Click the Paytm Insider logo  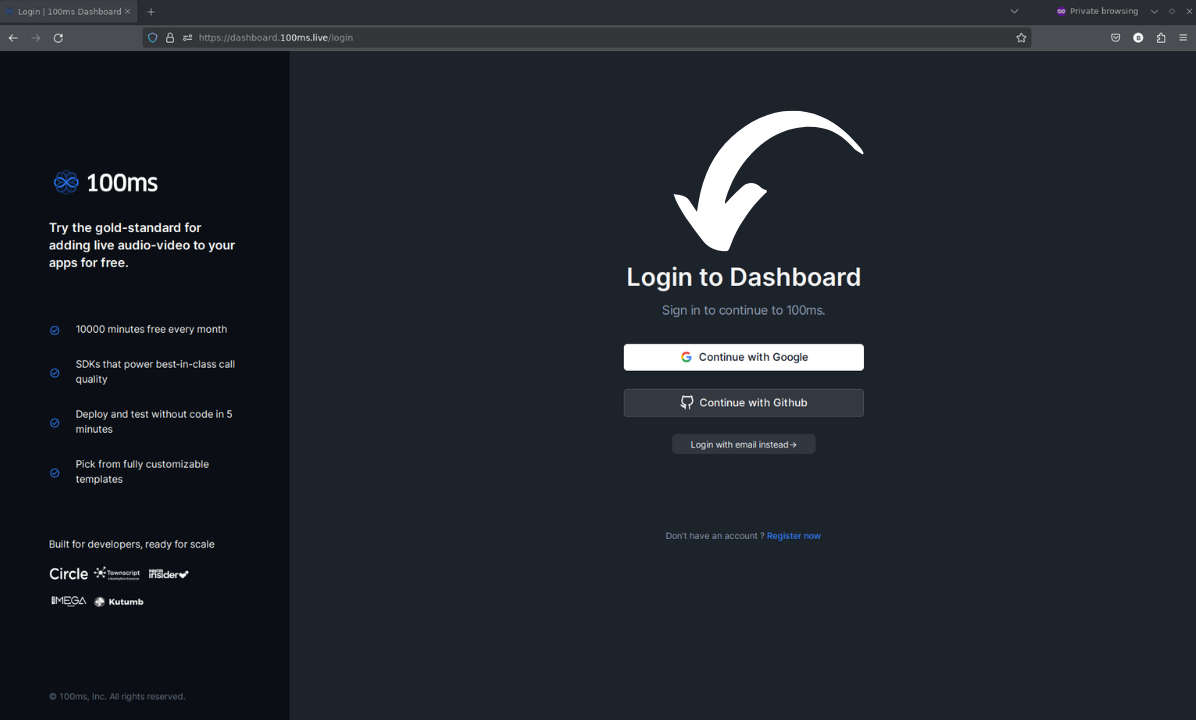169,574
